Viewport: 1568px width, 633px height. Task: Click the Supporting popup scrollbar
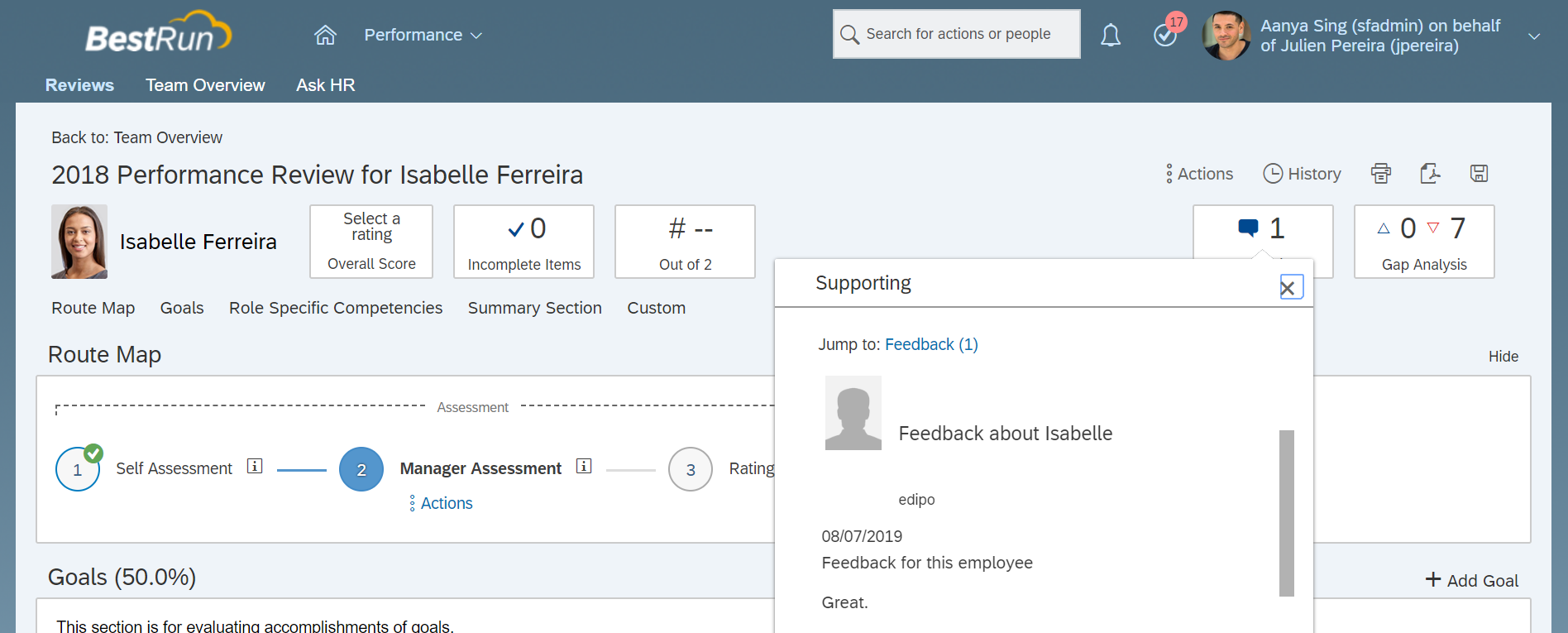coord(1287,513)
